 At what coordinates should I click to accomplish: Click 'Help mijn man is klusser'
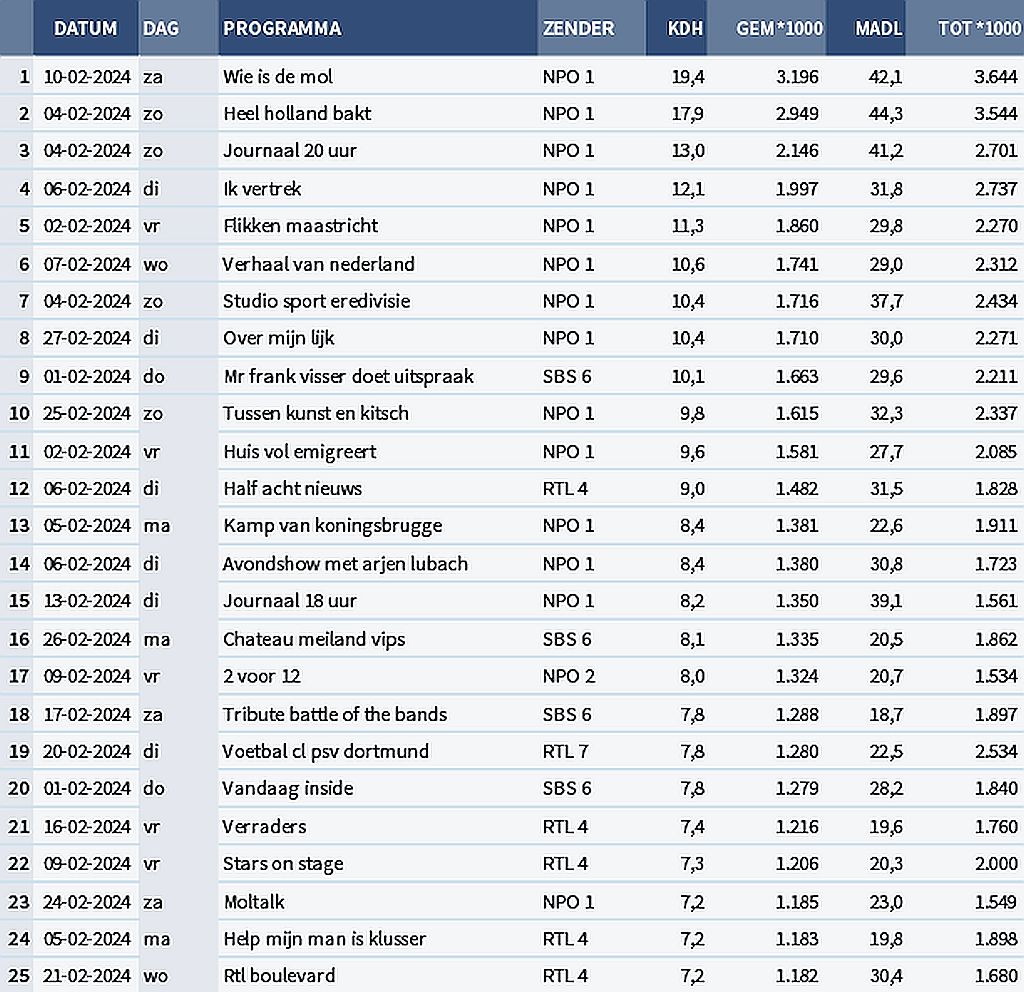pos(325,939)
